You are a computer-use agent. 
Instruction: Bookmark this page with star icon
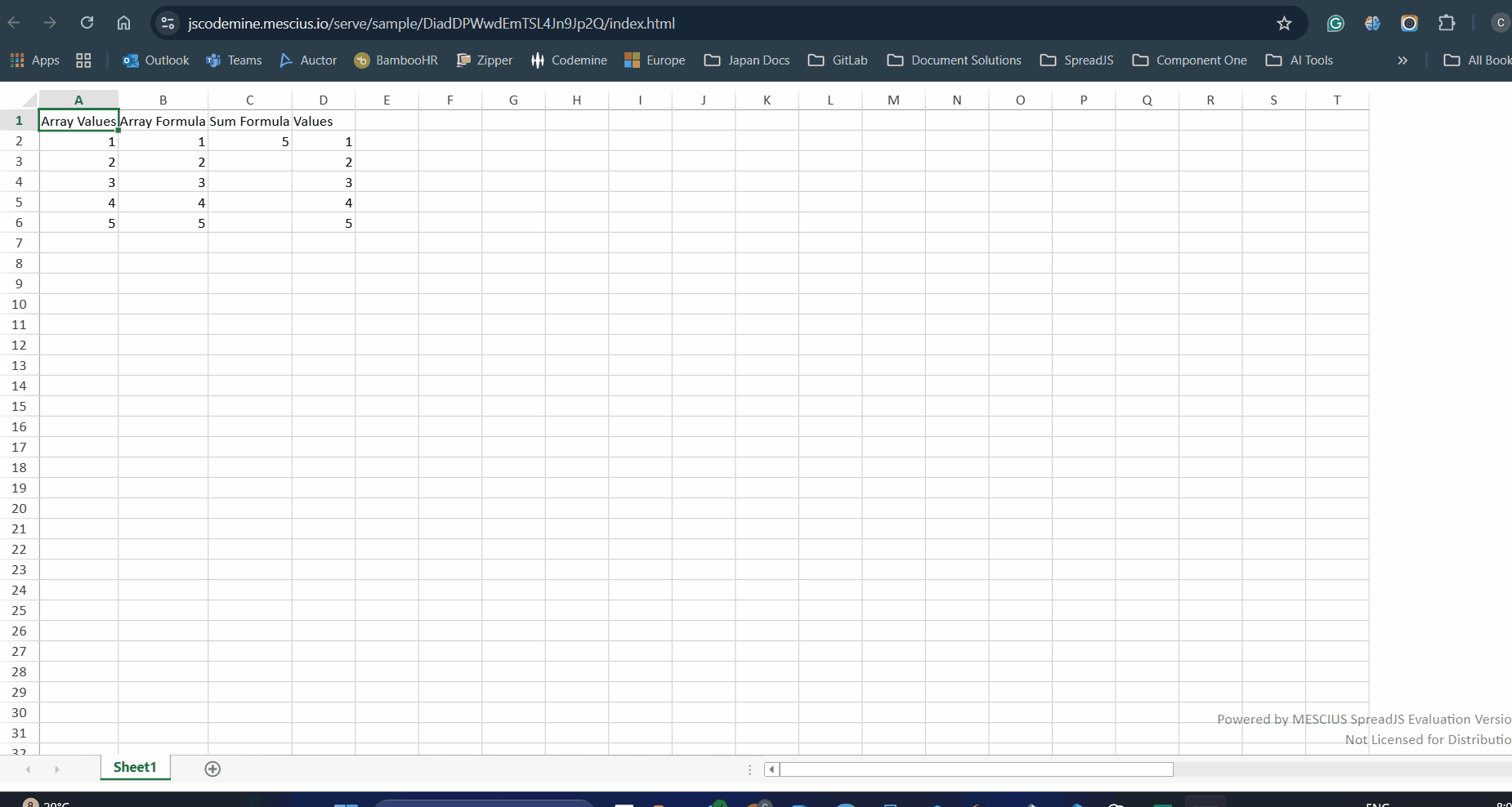click(x=1284, y=24)
